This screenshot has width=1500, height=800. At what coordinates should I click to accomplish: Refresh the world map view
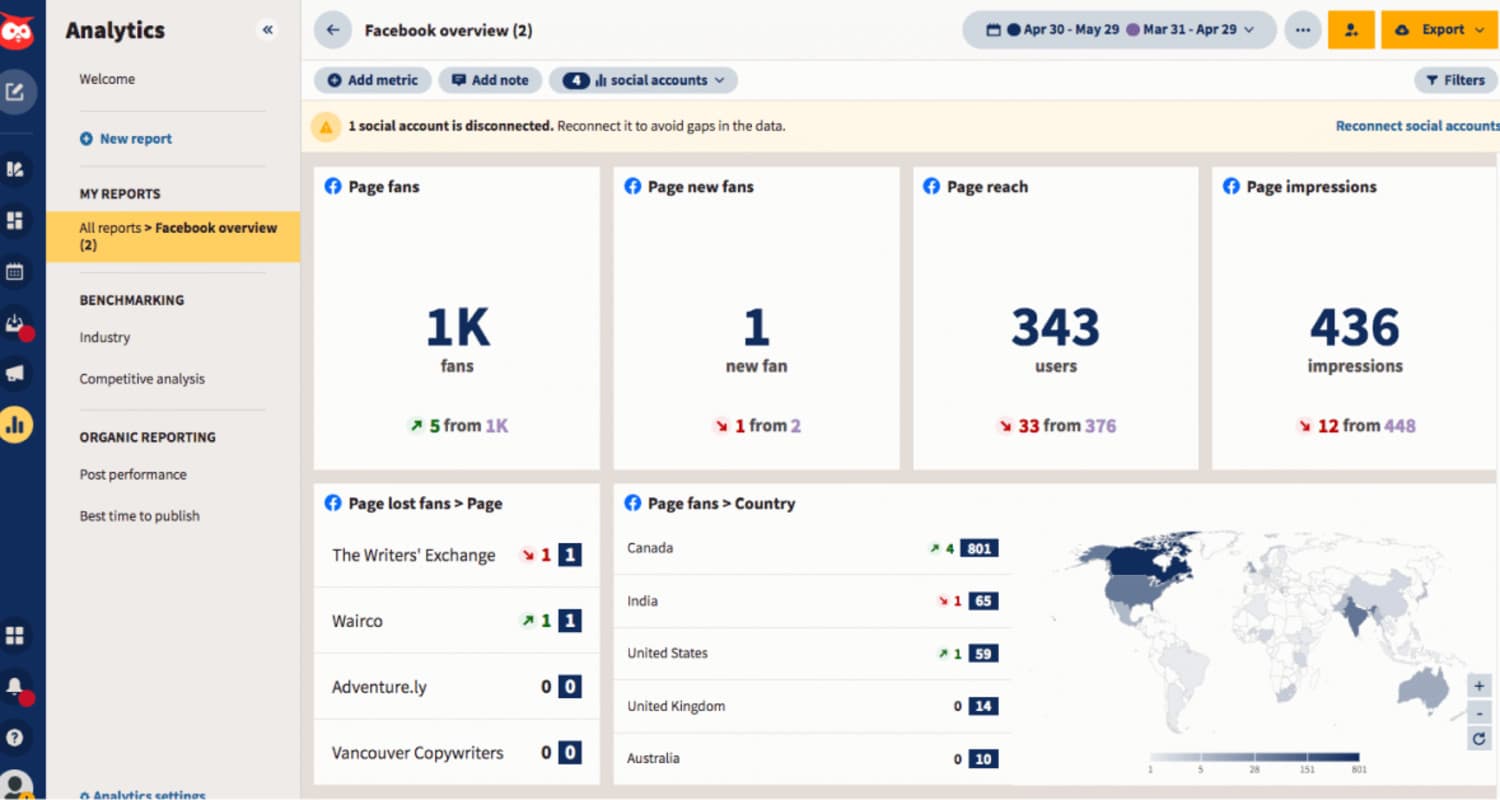1478,739
